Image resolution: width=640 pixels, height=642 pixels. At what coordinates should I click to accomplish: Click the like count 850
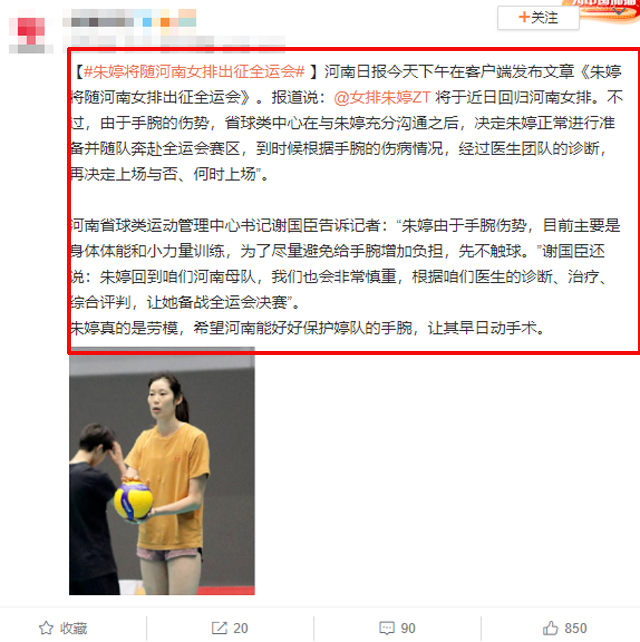tap(575, 628)
